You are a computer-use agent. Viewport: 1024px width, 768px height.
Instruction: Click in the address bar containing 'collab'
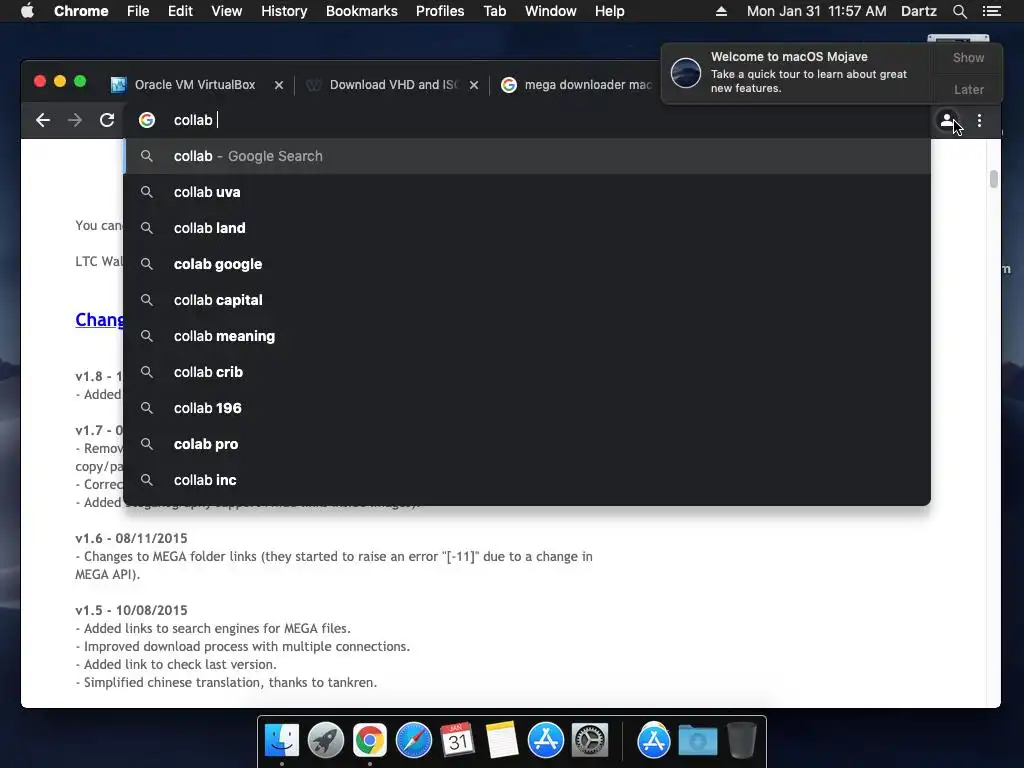tap(527, 120)
